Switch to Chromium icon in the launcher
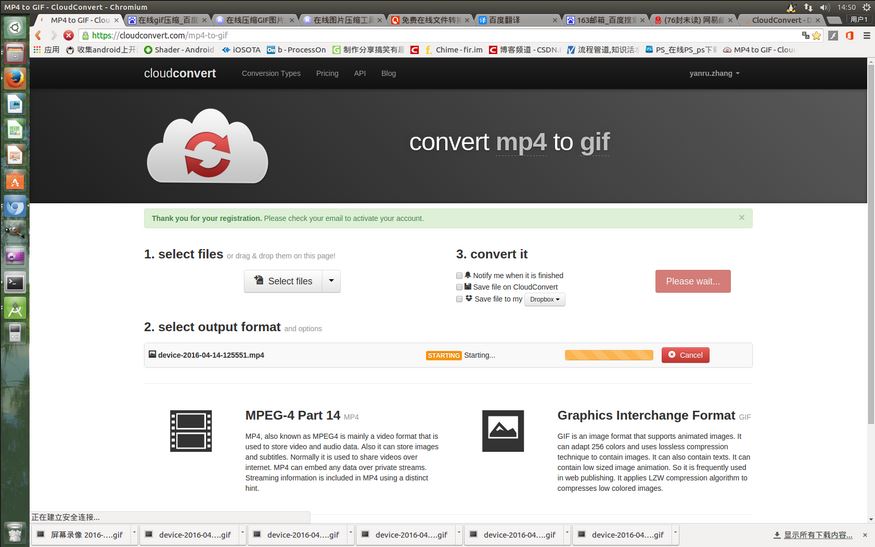 (x=15, y=207)
